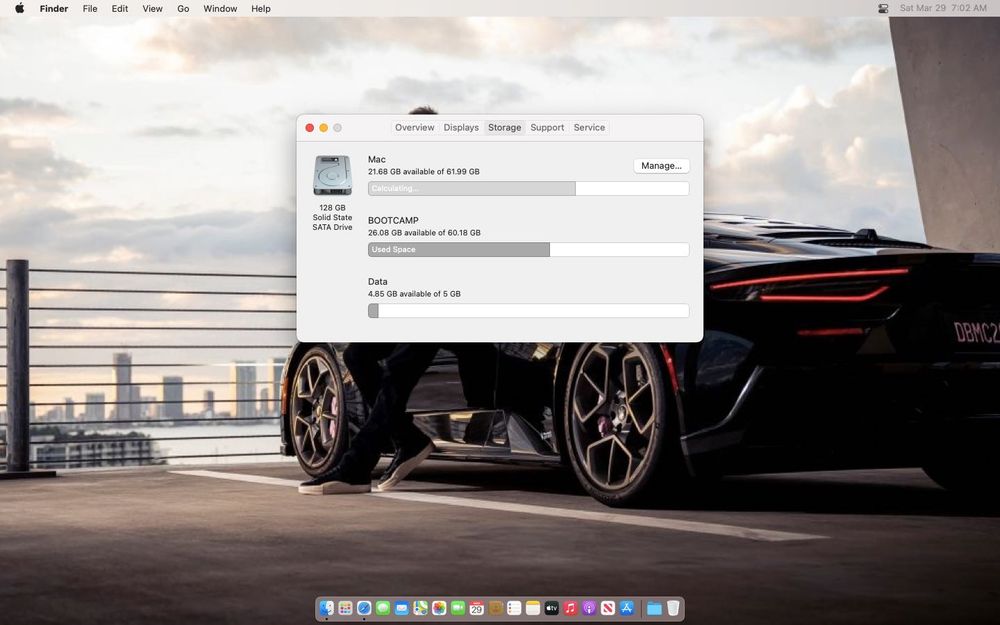This screenshot has height=625, width=1000.
Task: Click the BOOTCAMP Used Space bar
Action: click(528, 249)
